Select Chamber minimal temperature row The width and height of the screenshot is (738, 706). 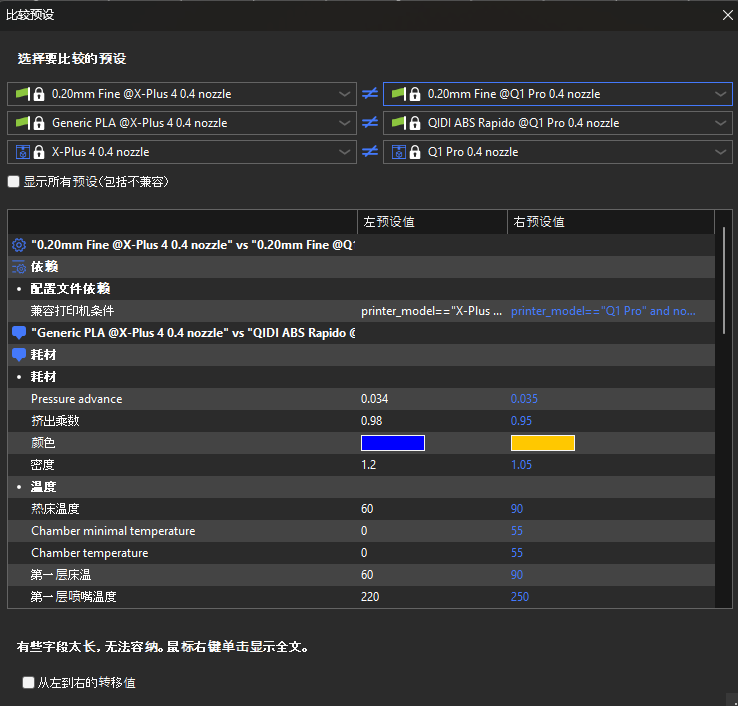(361, 531)
